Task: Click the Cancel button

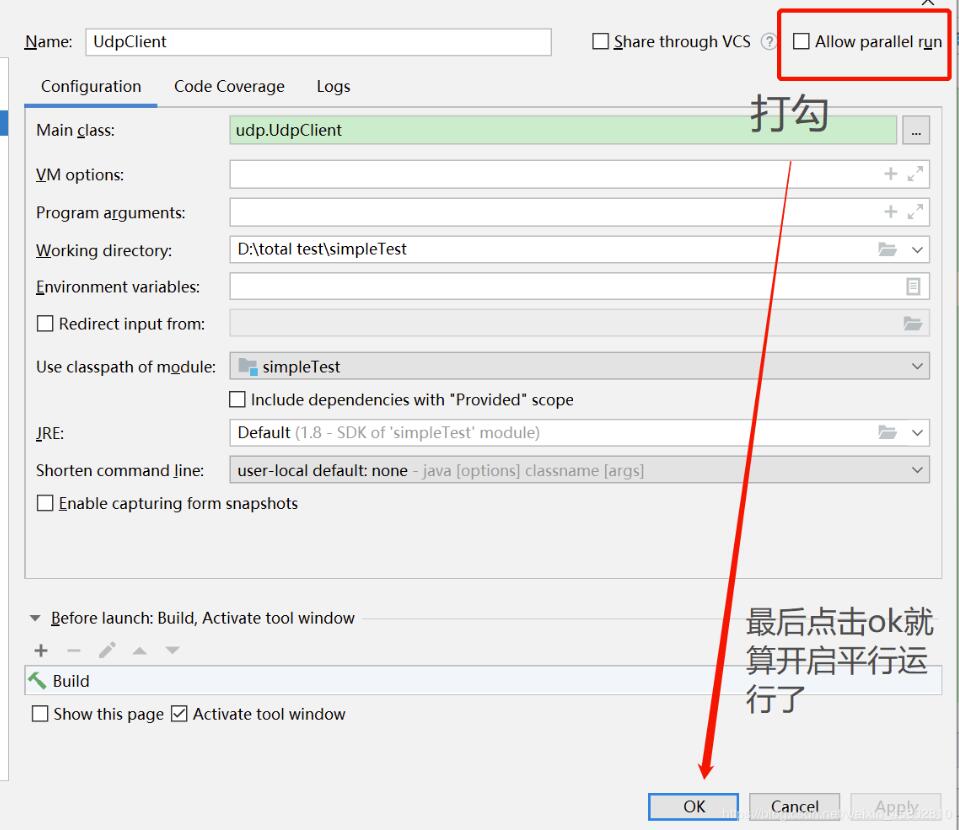Action: [x=794, y=807]
